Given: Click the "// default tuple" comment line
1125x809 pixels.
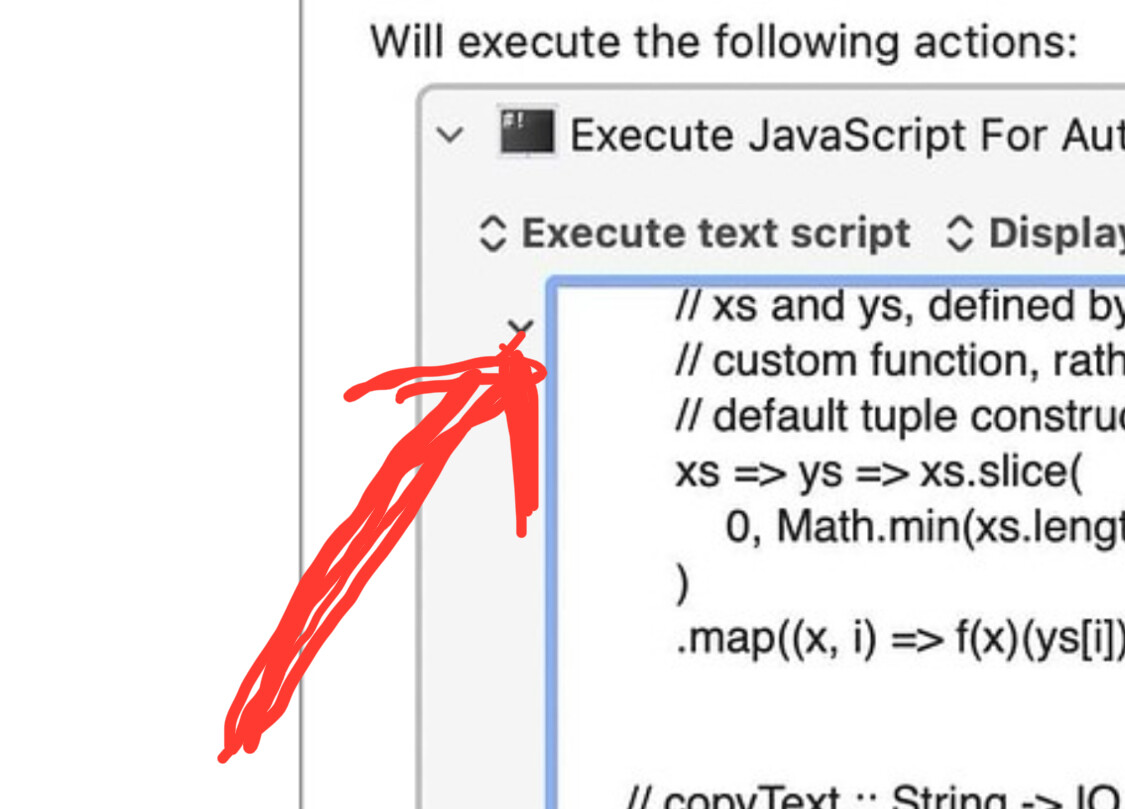Looking at the screenshot, I should (x=900, y=415).
